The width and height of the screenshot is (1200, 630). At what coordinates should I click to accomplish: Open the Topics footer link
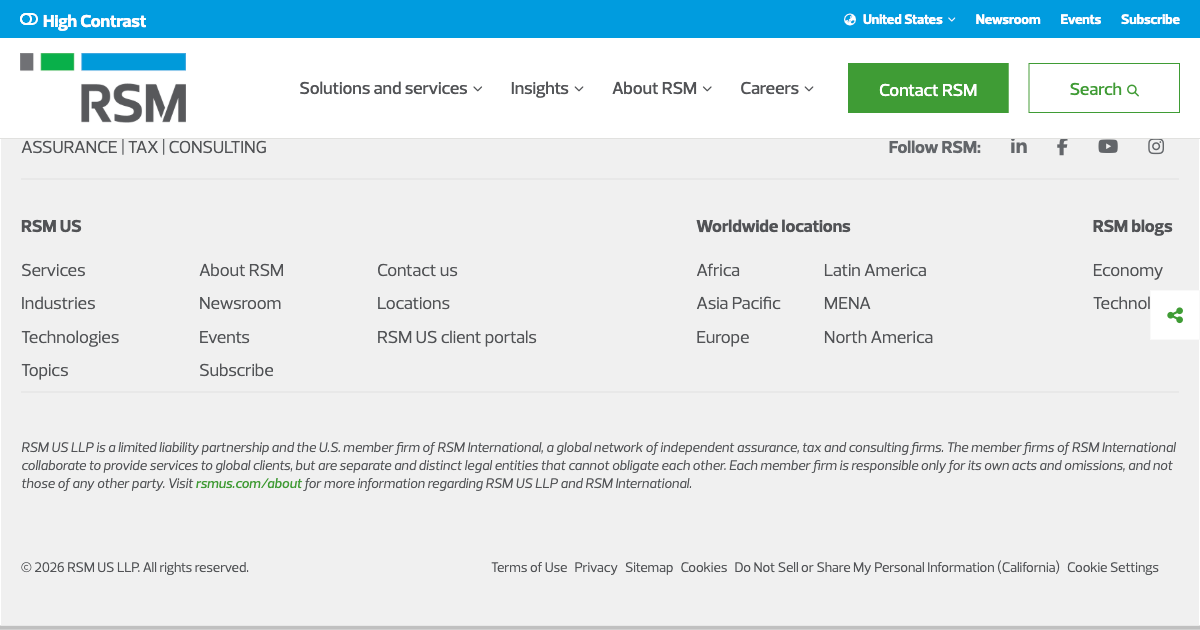click(x=45, y=370)
